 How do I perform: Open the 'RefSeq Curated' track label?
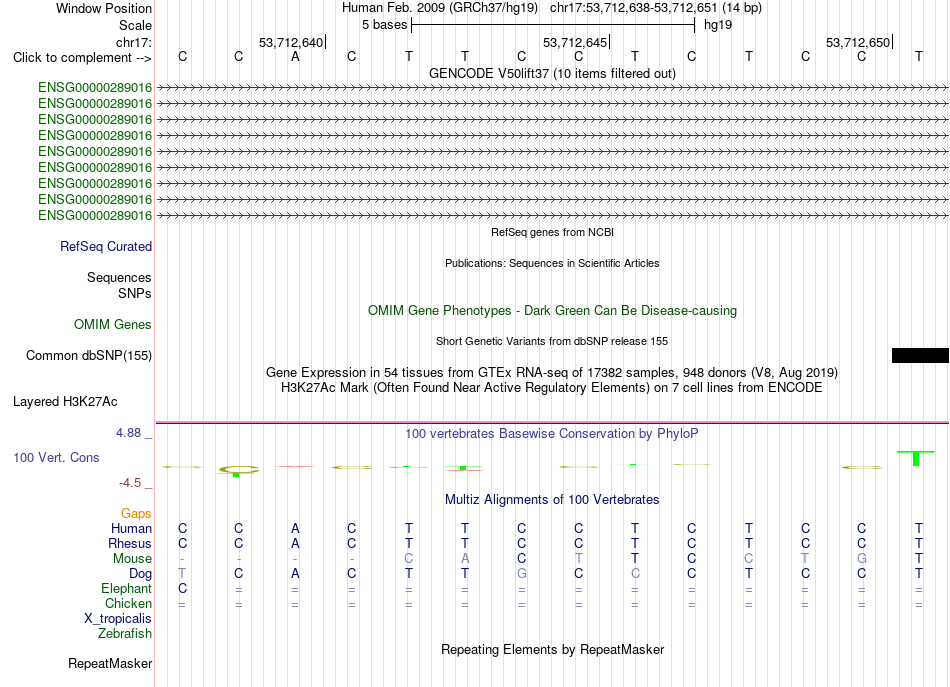pyautogui.click(x=106, y=247)
